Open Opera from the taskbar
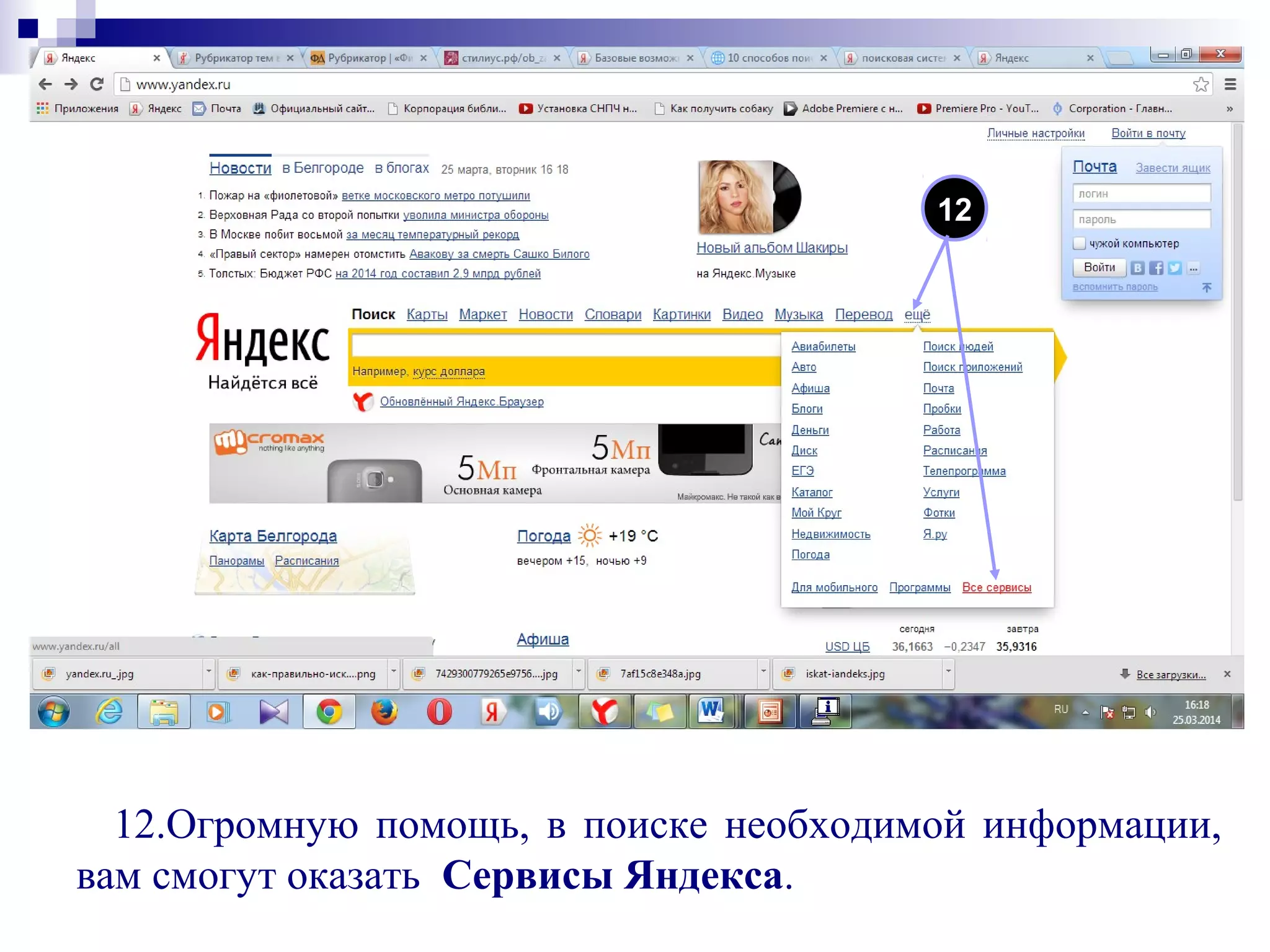This screenshot has height=952, width=1270. pos(439,712)
